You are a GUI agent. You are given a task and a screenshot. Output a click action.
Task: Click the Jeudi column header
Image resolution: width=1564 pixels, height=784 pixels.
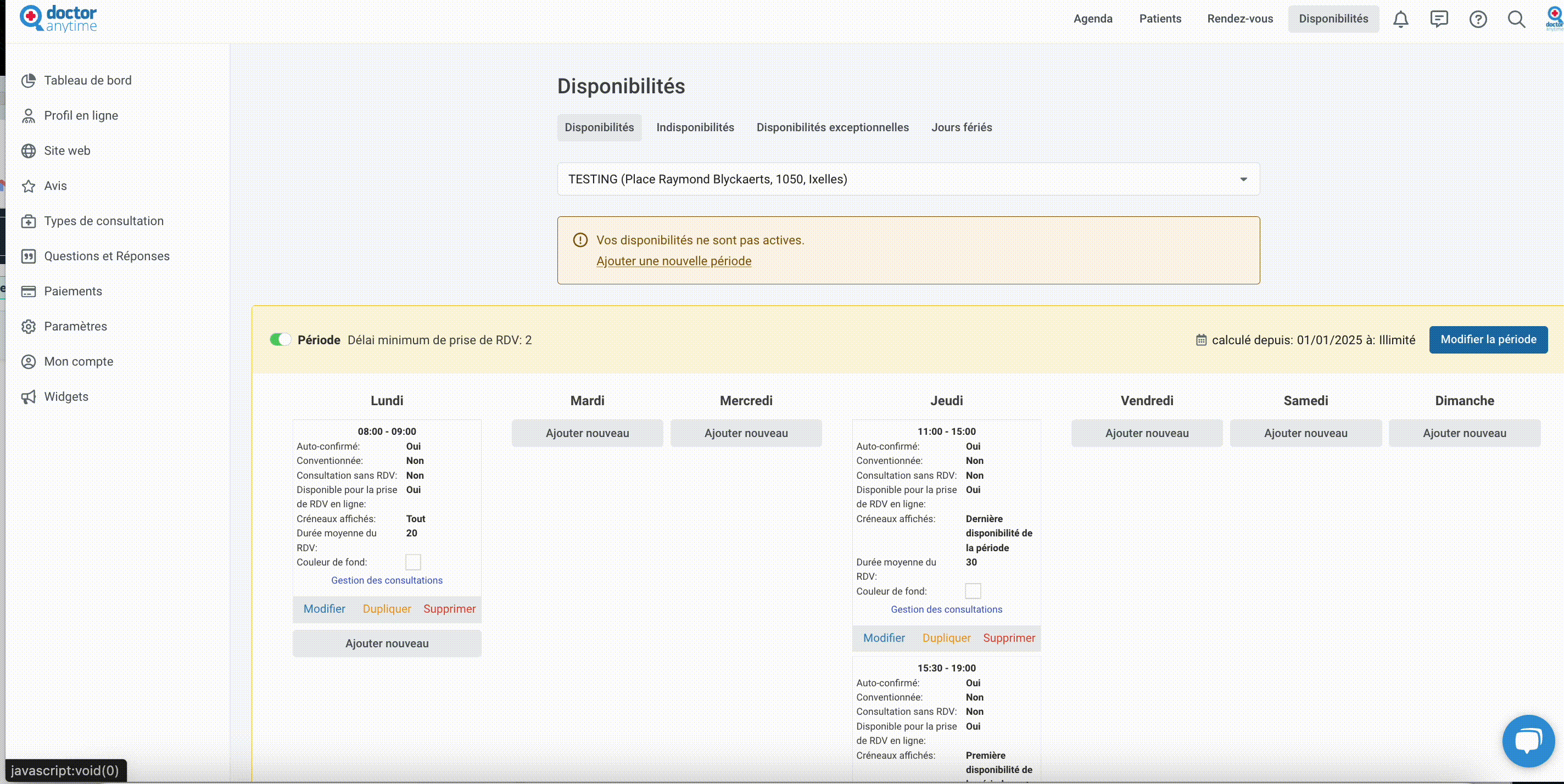tap(947, 400)
